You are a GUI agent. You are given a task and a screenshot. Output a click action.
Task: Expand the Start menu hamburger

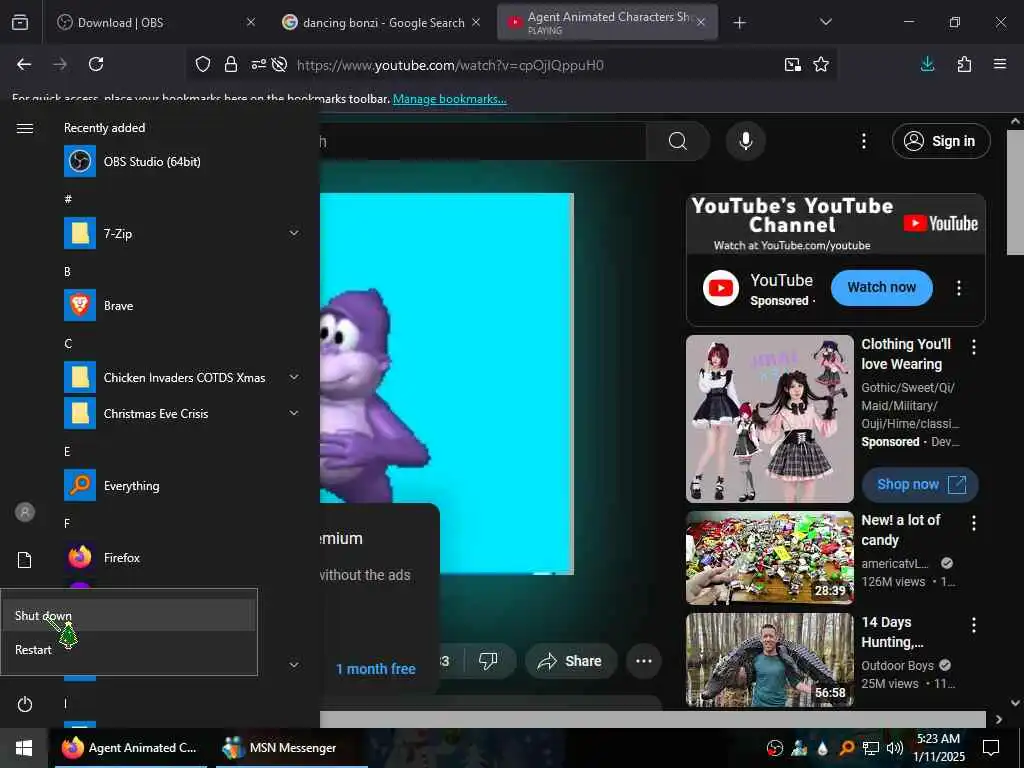(25, 128)
